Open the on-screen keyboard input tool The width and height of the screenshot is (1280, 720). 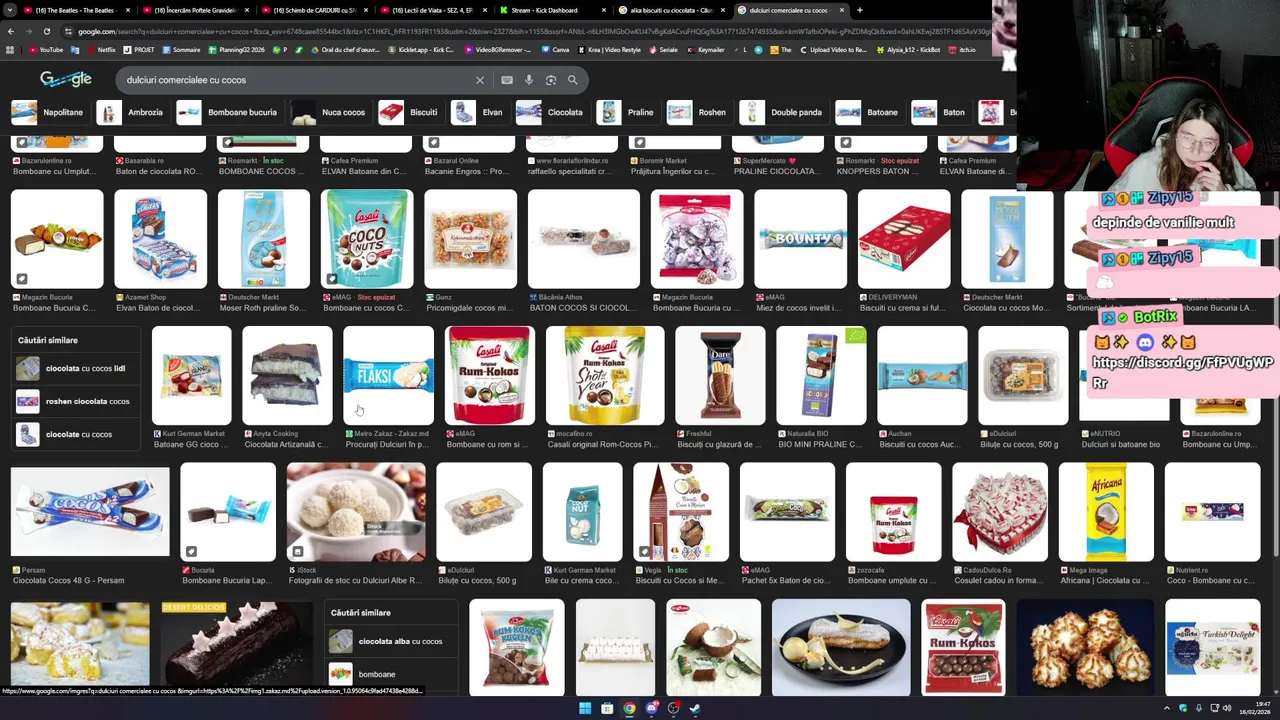pos(507,80)
